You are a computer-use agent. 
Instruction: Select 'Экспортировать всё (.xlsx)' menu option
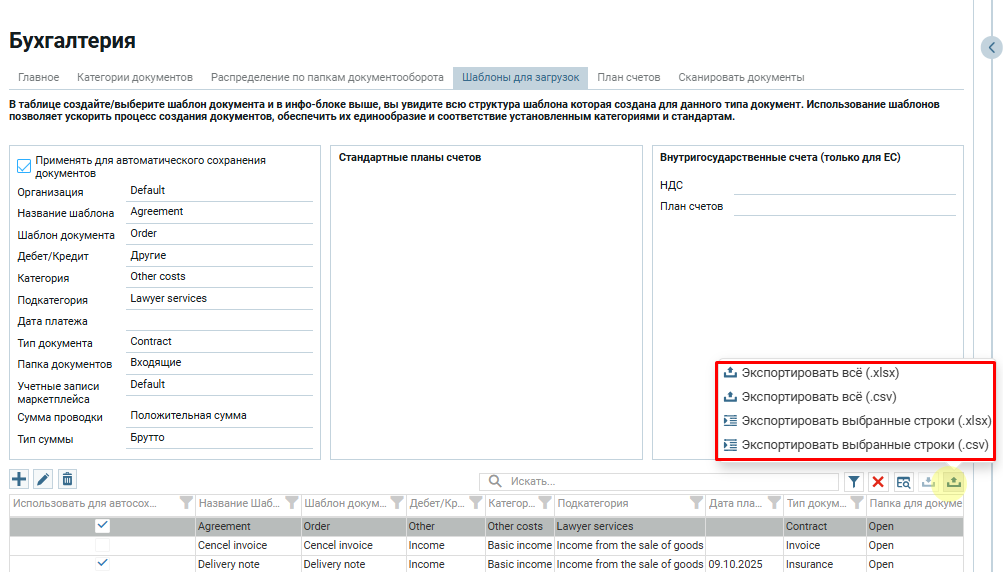pos(819,373)
